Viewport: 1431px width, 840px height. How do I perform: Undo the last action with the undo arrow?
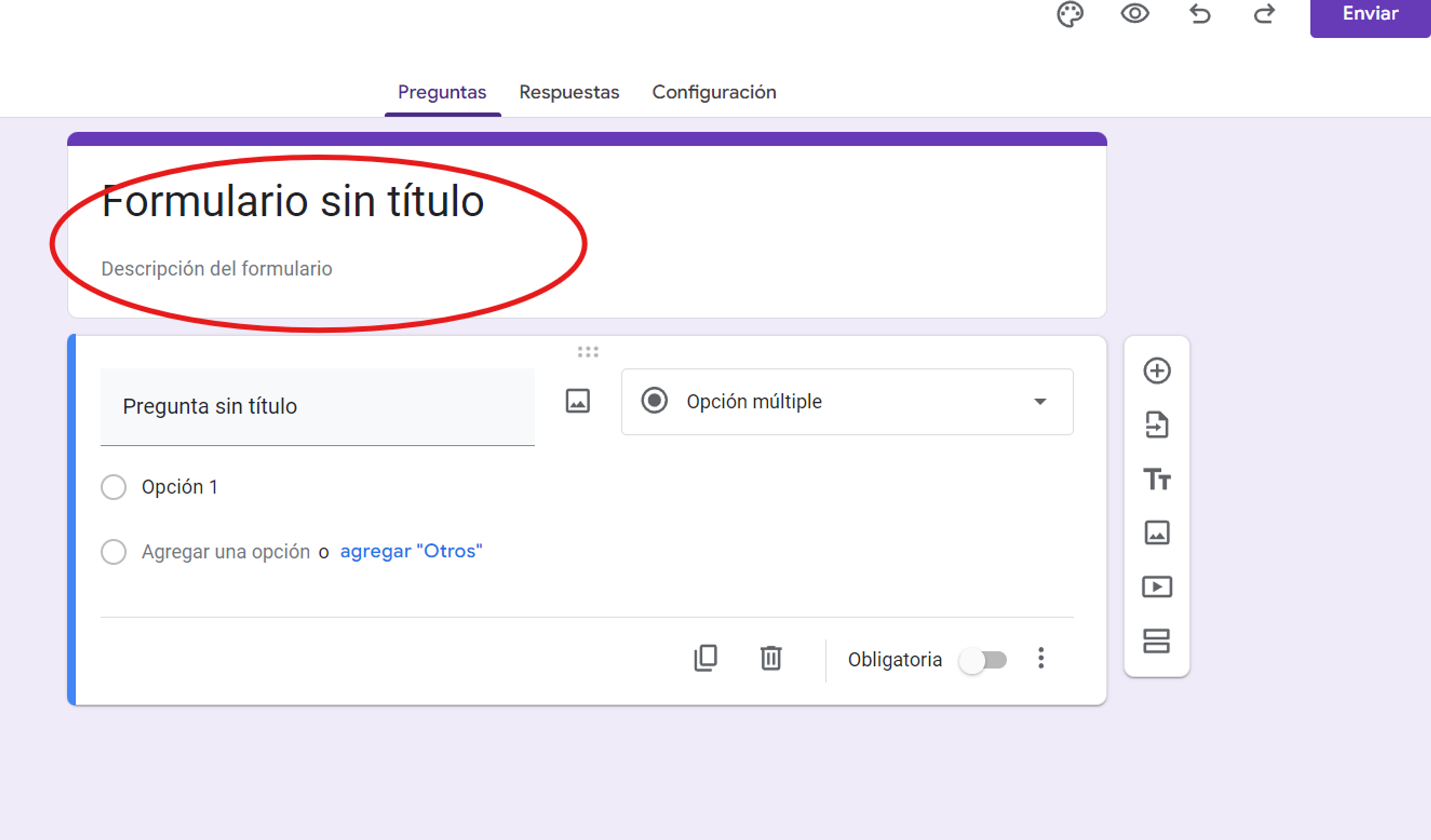pyautogui.click(x=1200, y=14)
